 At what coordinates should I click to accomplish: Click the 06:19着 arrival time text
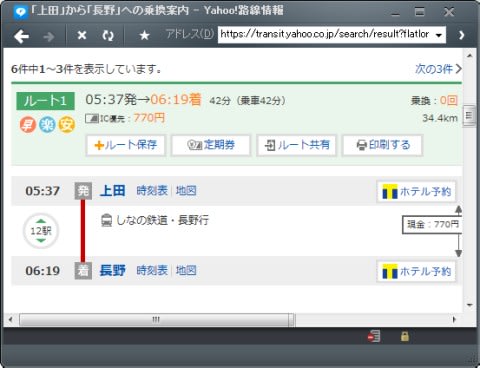176,99
